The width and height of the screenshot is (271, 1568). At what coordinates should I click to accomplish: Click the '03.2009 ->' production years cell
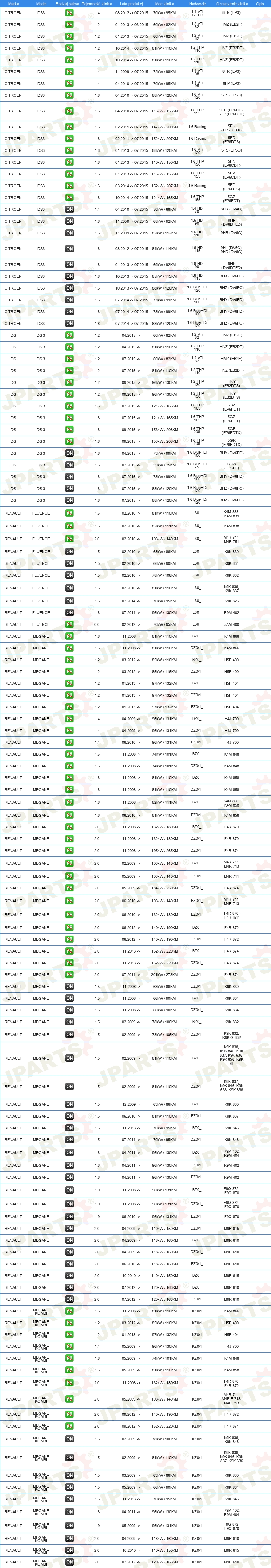click(x=132, y=1475)
